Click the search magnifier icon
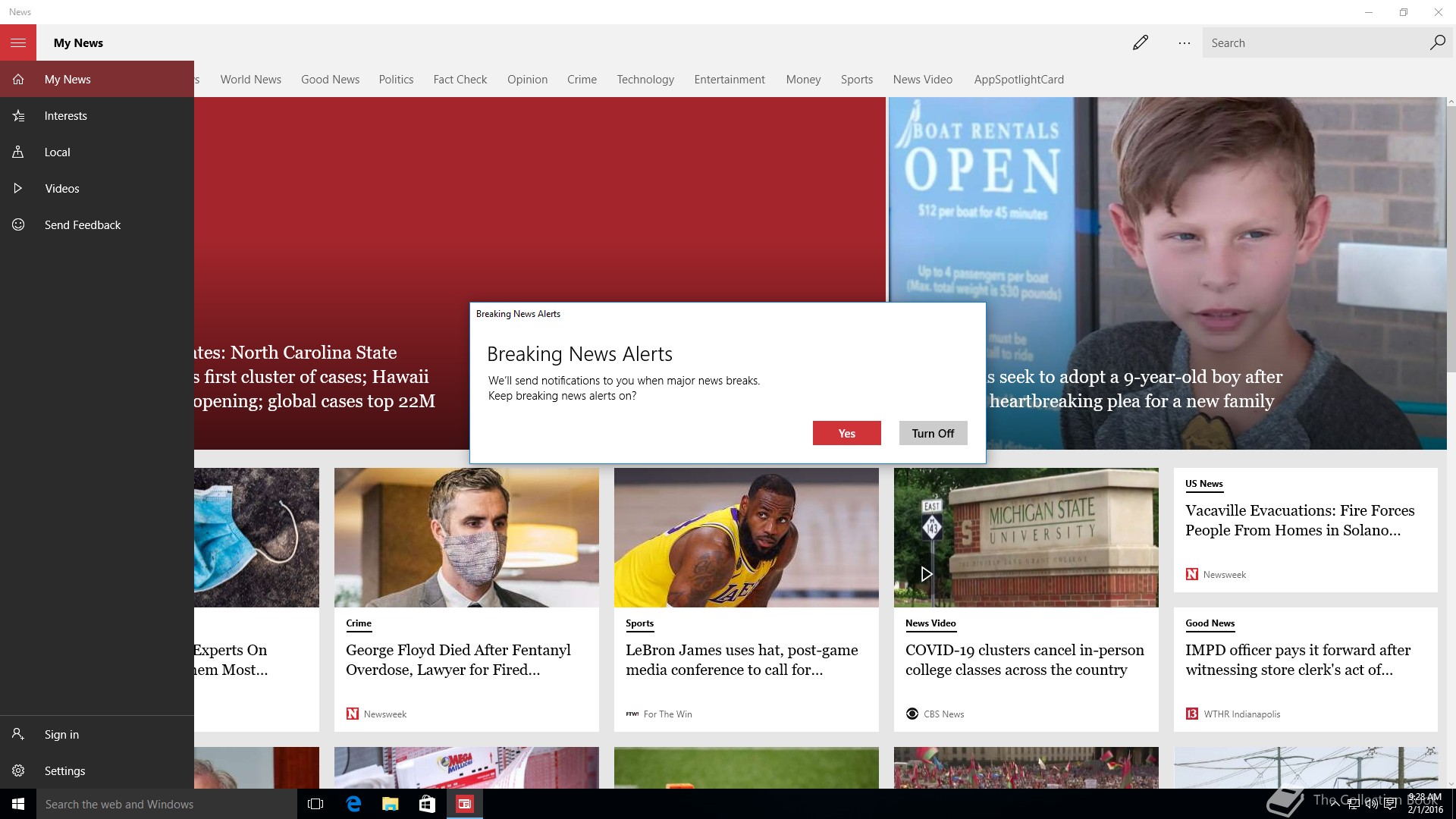The image size is (1456, 819). [1436, 42]
